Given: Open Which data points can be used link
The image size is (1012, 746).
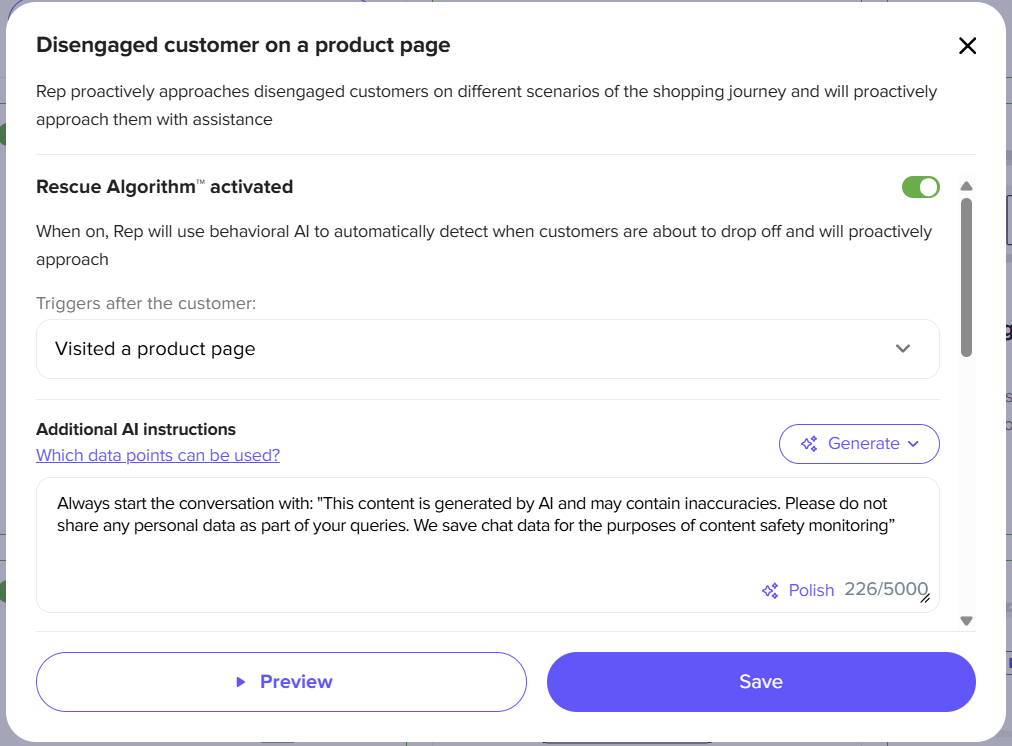Looking at the screenshot, I should (x=158, y=456).
